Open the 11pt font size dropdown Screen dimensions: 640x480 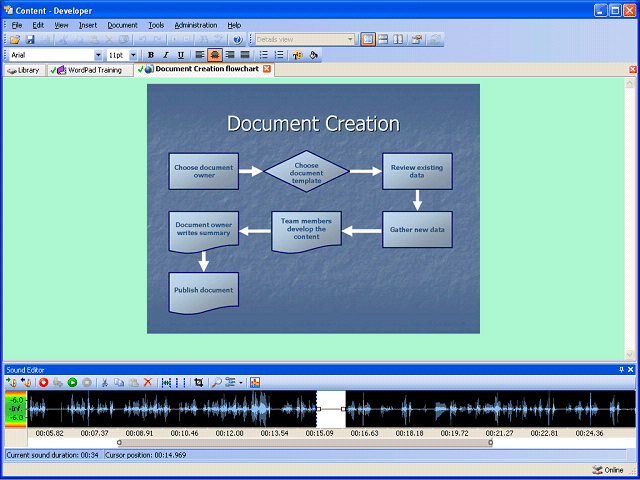pyautogui.click(x=133, y=55)
